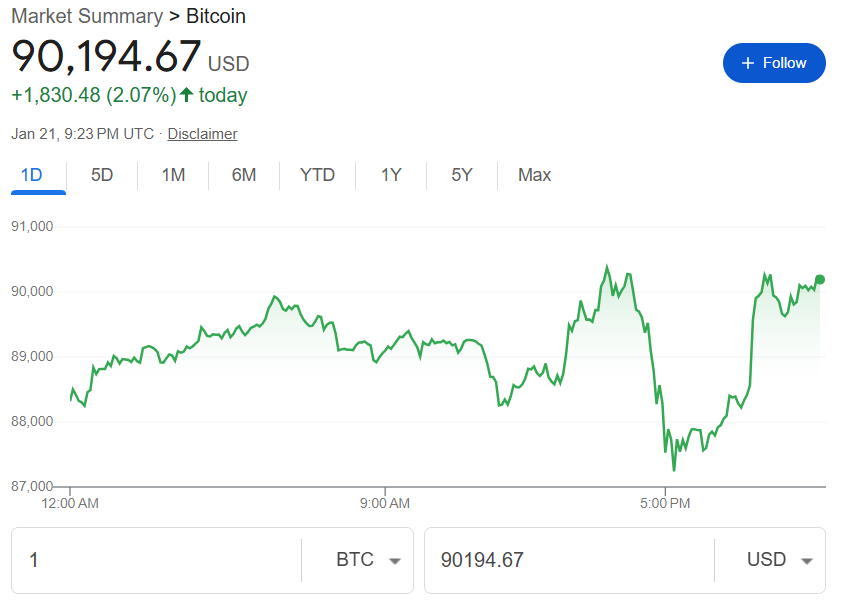Screen dimensions: 847x603
Task: Click the plus icon on Follow
Action: [747, 63]
